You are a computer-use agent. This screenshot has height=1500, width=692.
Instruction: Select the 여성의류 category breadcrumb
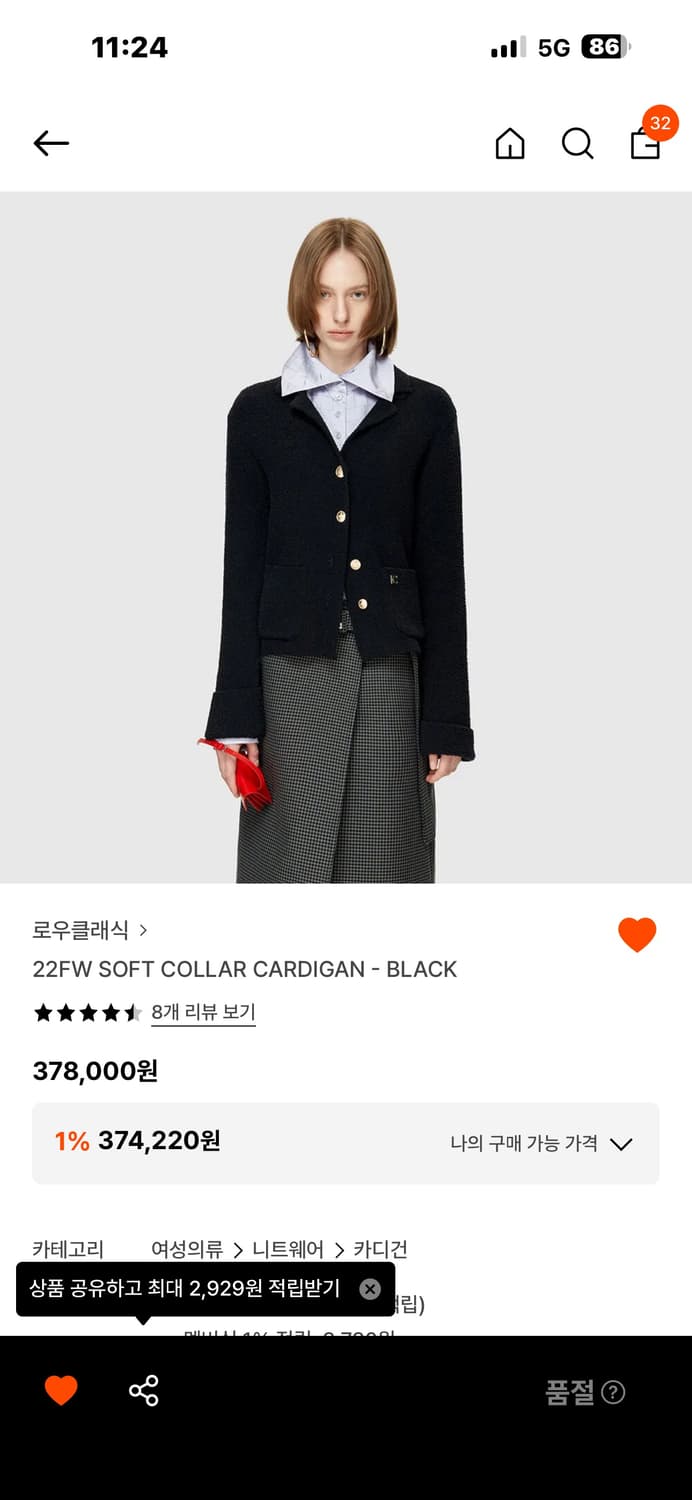coord(187,1249)
